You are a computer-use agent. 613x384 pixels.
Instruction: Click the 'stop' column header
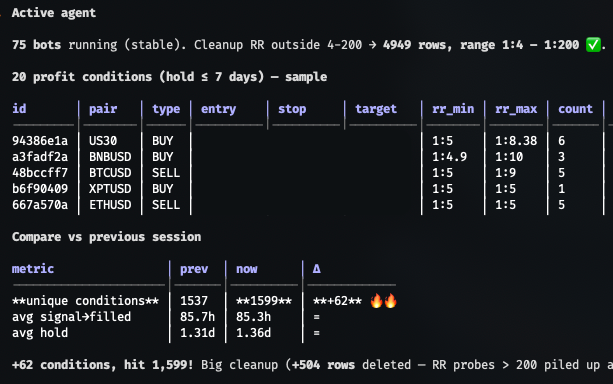tap(292, 109)
